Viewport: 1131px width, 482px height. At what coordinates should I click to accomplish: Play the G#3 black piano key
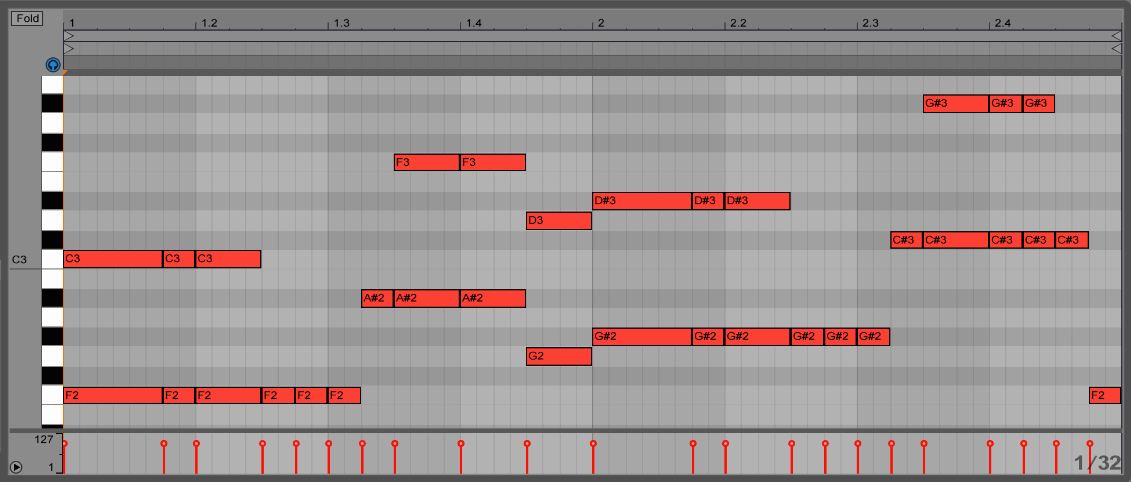click(52, 104)
